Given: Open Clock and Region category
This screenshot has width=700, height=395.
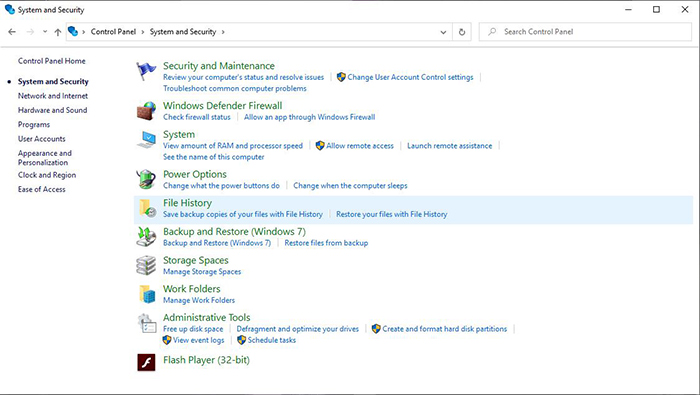Looking at the screenshot, I should (x=47, y=175).
